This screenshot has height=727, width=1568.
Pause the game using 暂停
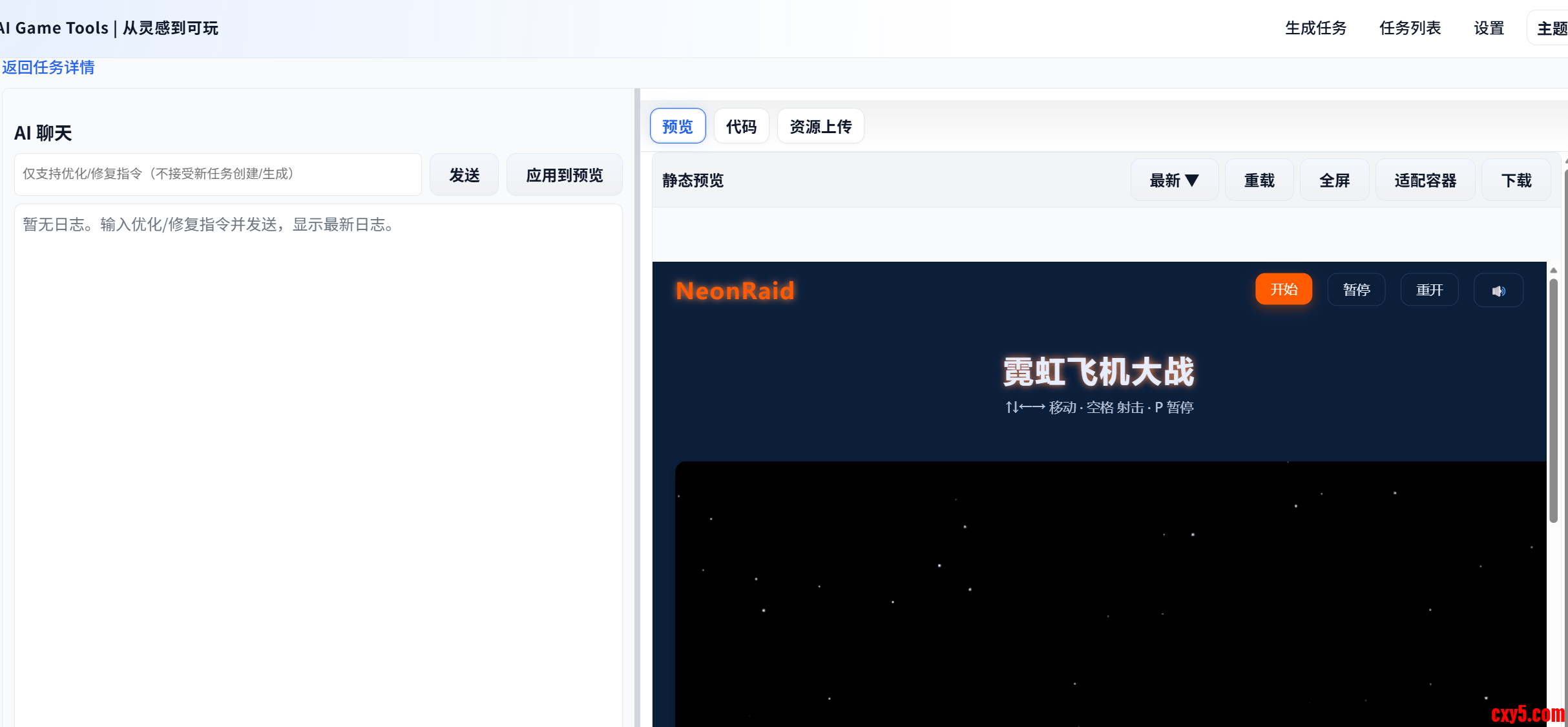pyautogui.click(x=1356, y=290)
